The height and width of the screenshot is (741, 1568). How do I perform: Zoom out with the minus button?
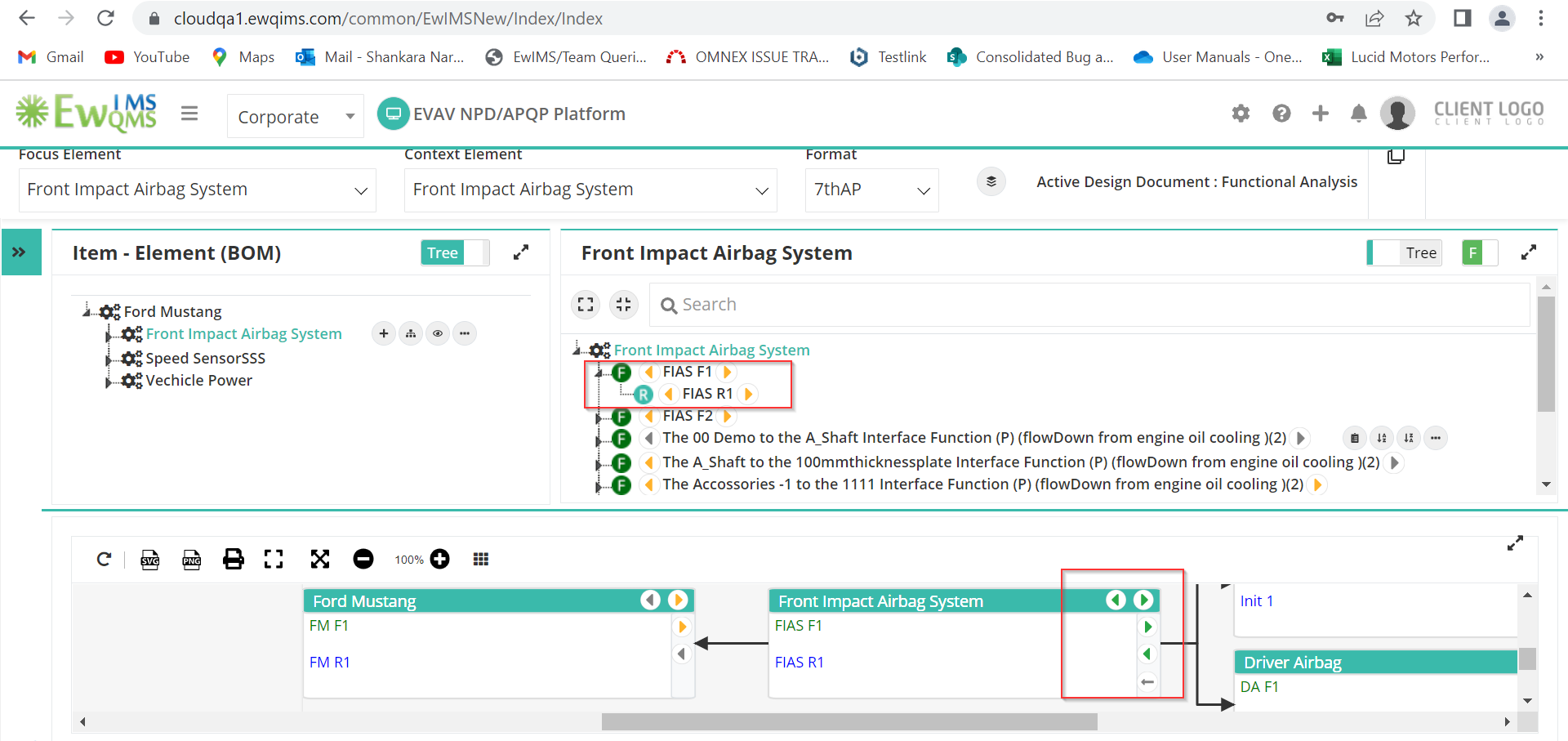pyautogui.click(x=363, y=559)
